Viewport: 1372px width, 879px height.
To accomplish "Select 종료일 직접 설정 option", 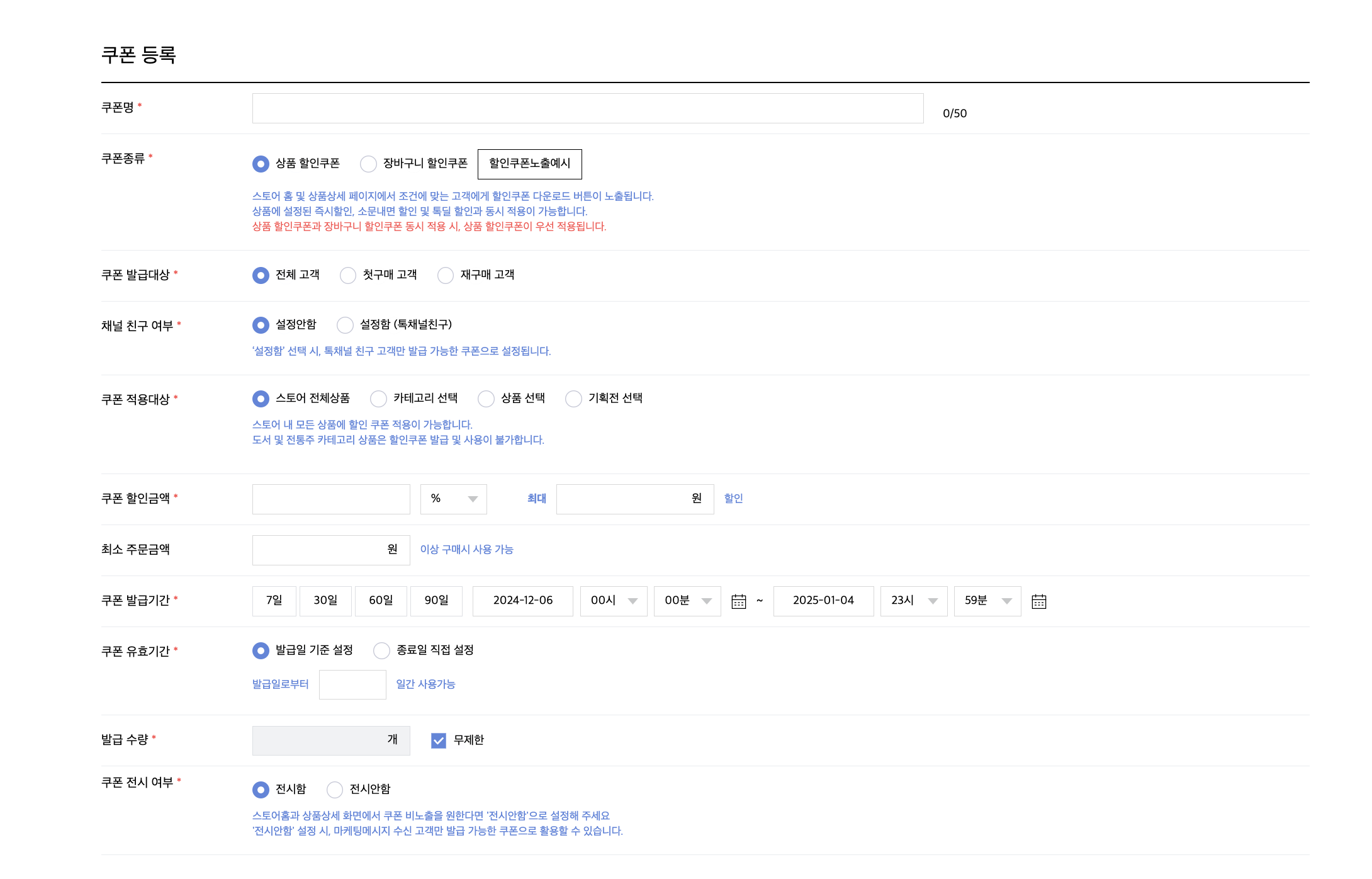I will pos(381,650).
